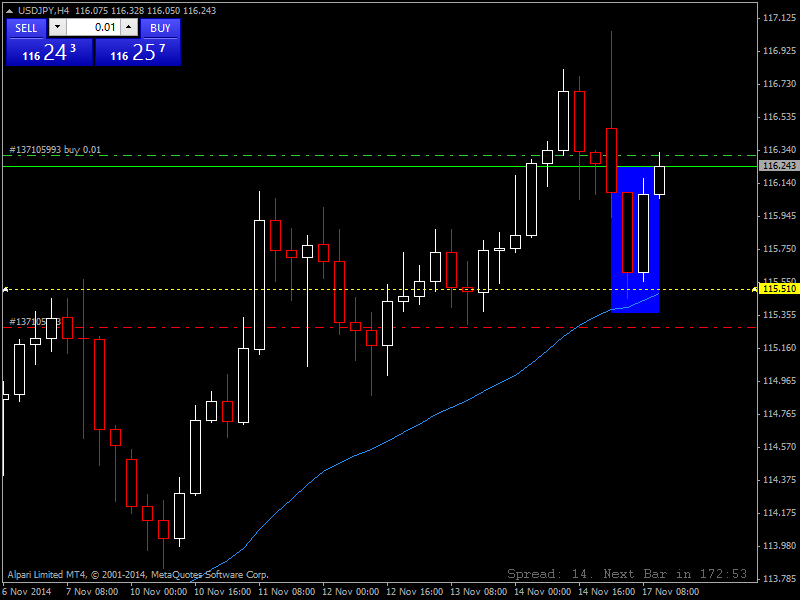This screenshot has height=600, width=800.
Task: Select the #137105993 buy 0.01 order label
Action: (55, 149)
